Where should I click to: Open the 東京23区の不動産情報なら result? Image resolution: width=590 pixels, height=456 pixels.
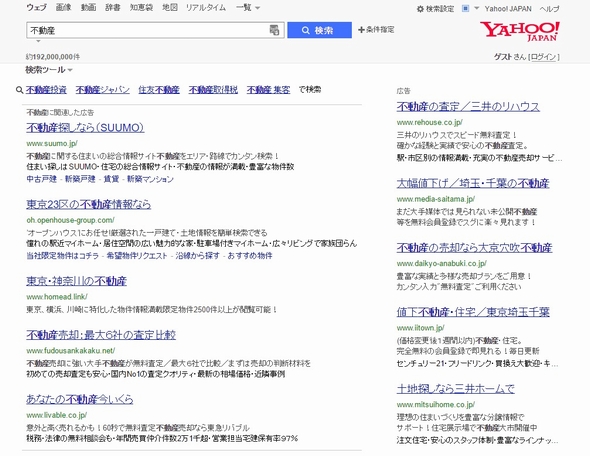[x=88, y=204]
